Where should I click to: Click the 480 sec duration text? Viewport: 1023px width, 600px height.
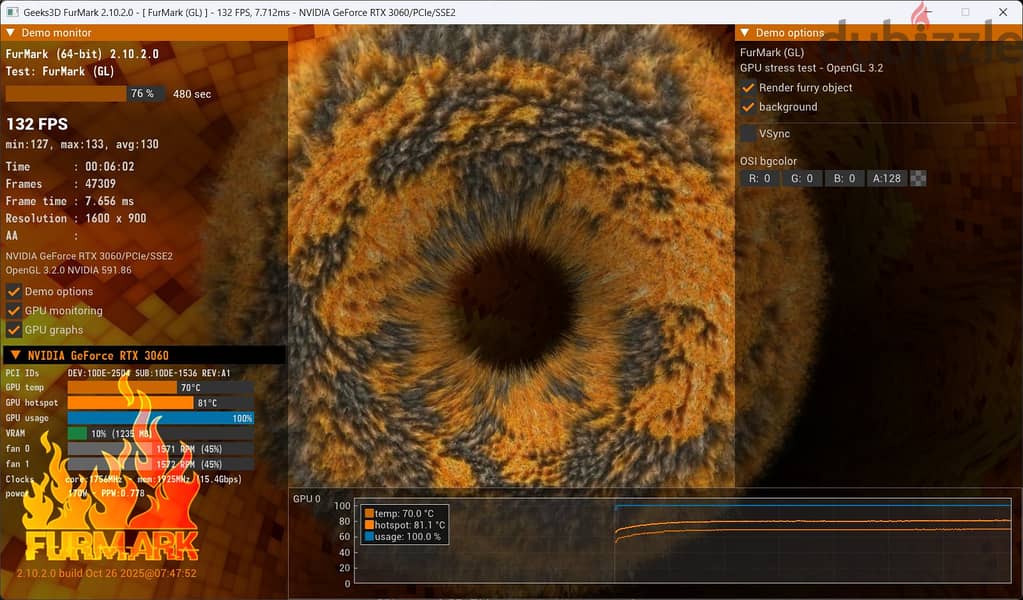(x=192, y=94)
